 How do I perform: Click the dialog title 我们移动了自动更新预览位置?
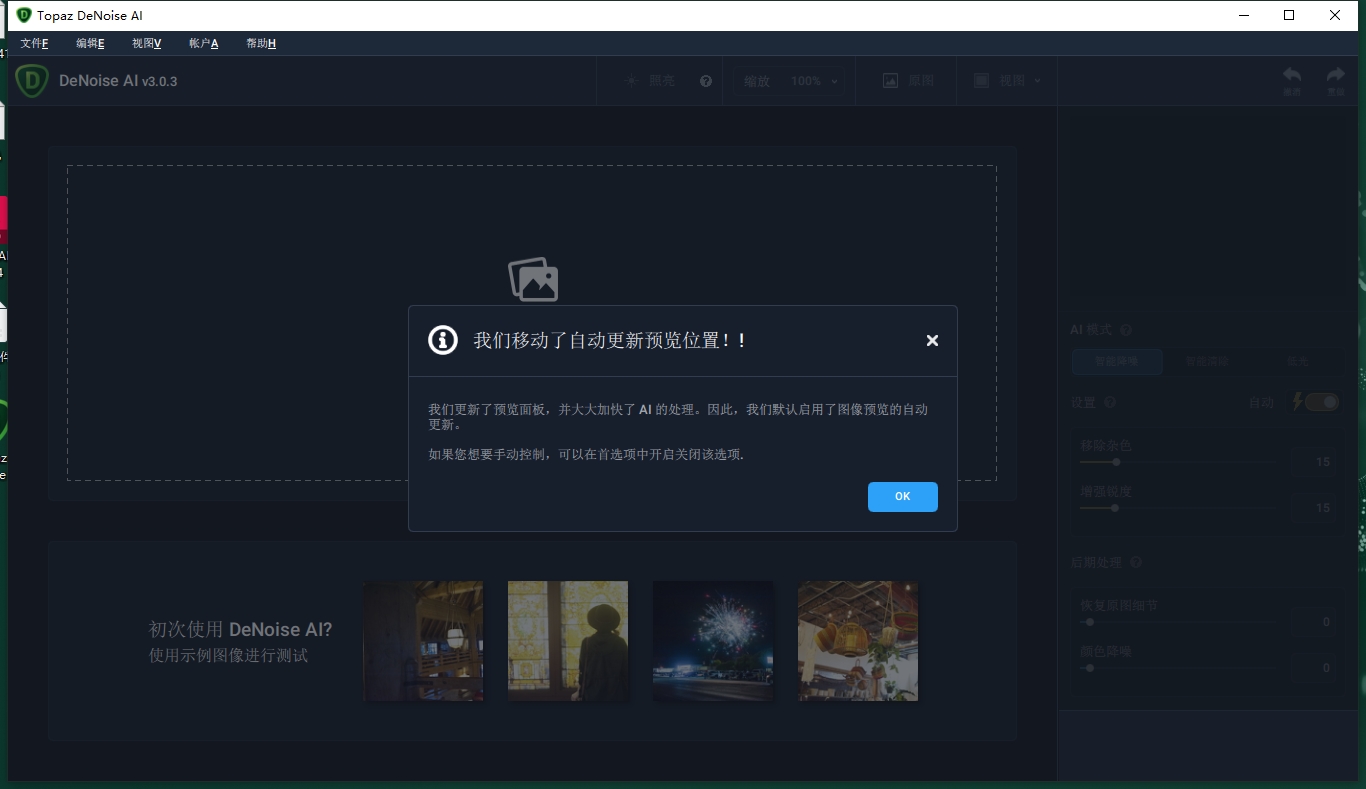(610, 340)
